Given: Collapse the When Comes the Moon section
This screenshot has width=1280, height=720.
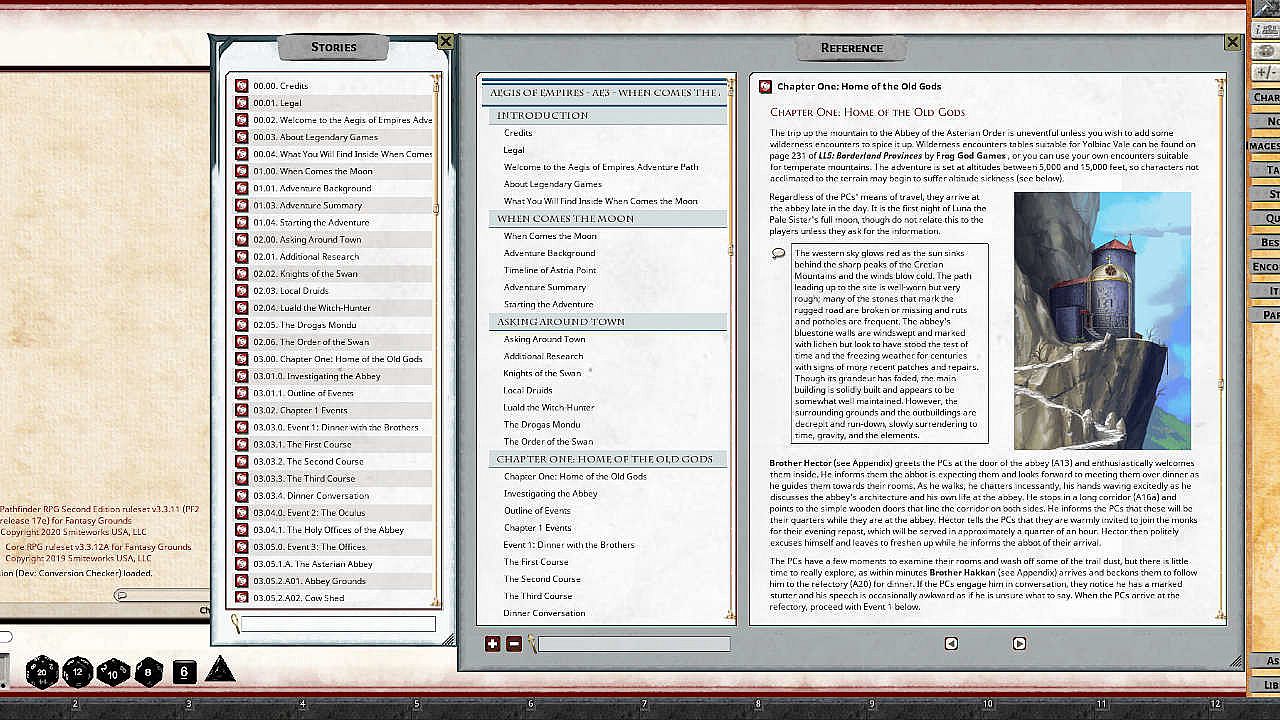Looking at the screenshot, I should (x=607, y=218).
